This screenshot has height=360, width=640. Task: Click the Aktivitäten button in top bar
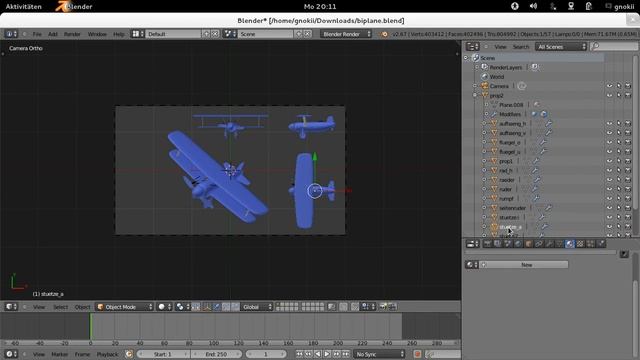pos(23,6)
